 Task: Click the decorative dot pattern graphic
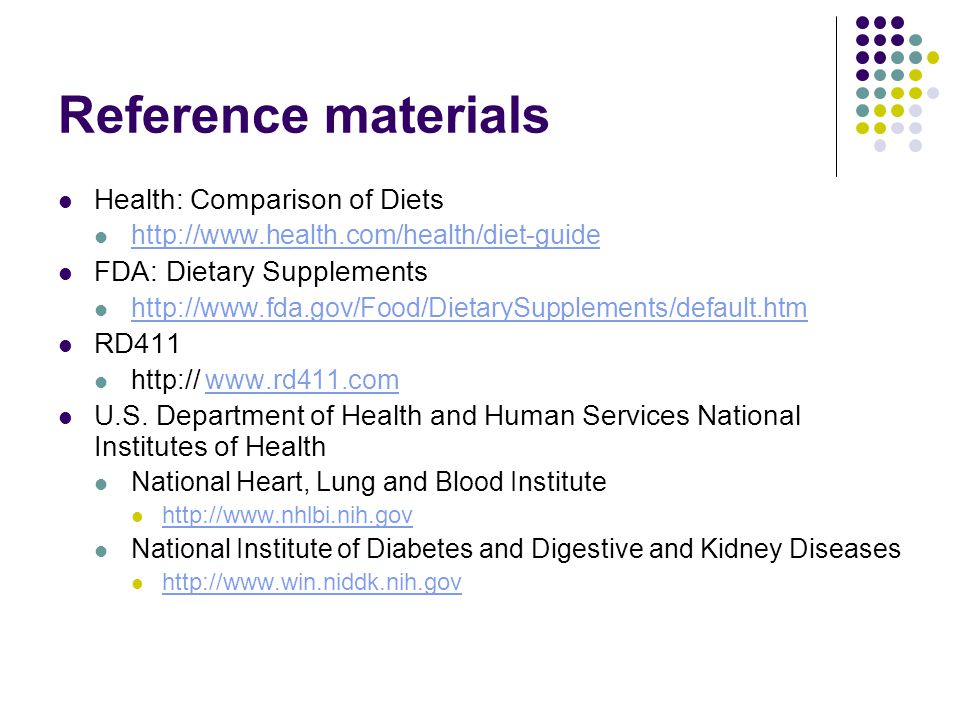pyautogui.click(x=898, y=84)
